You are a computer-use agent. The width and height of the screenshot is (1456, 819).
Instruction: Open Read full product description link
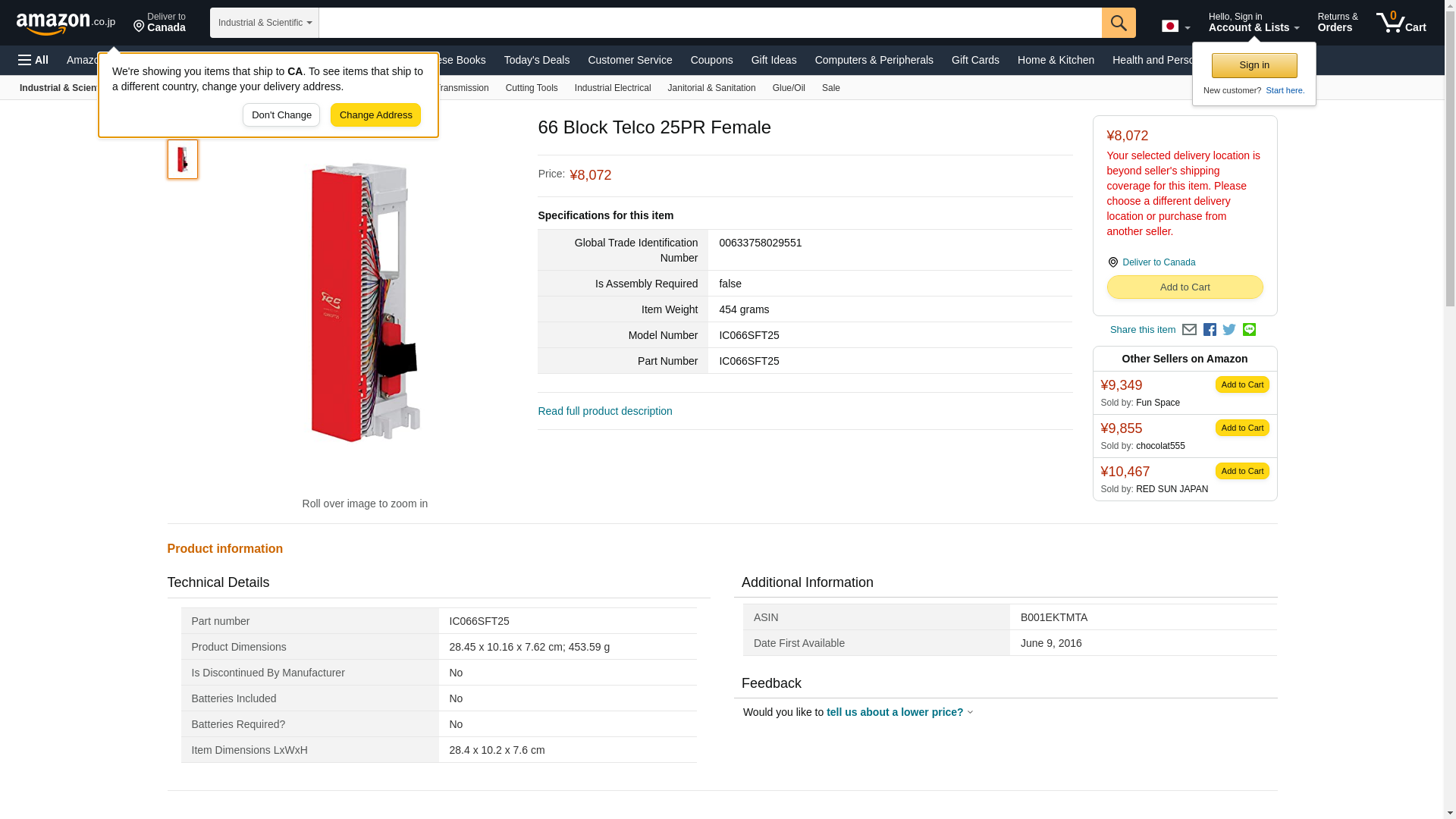pyautogui.click(x=604, y=411)
